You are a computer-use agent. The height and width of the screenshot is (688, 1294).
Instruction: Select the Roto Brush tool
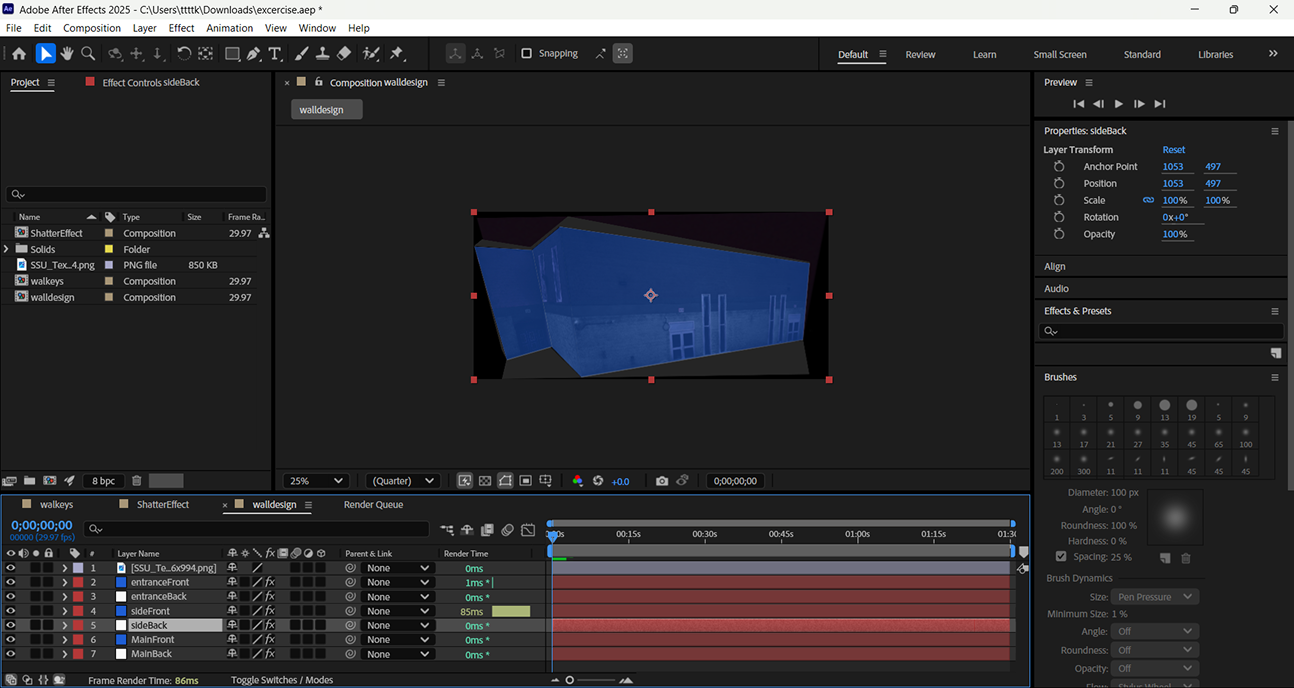point(371,53)
